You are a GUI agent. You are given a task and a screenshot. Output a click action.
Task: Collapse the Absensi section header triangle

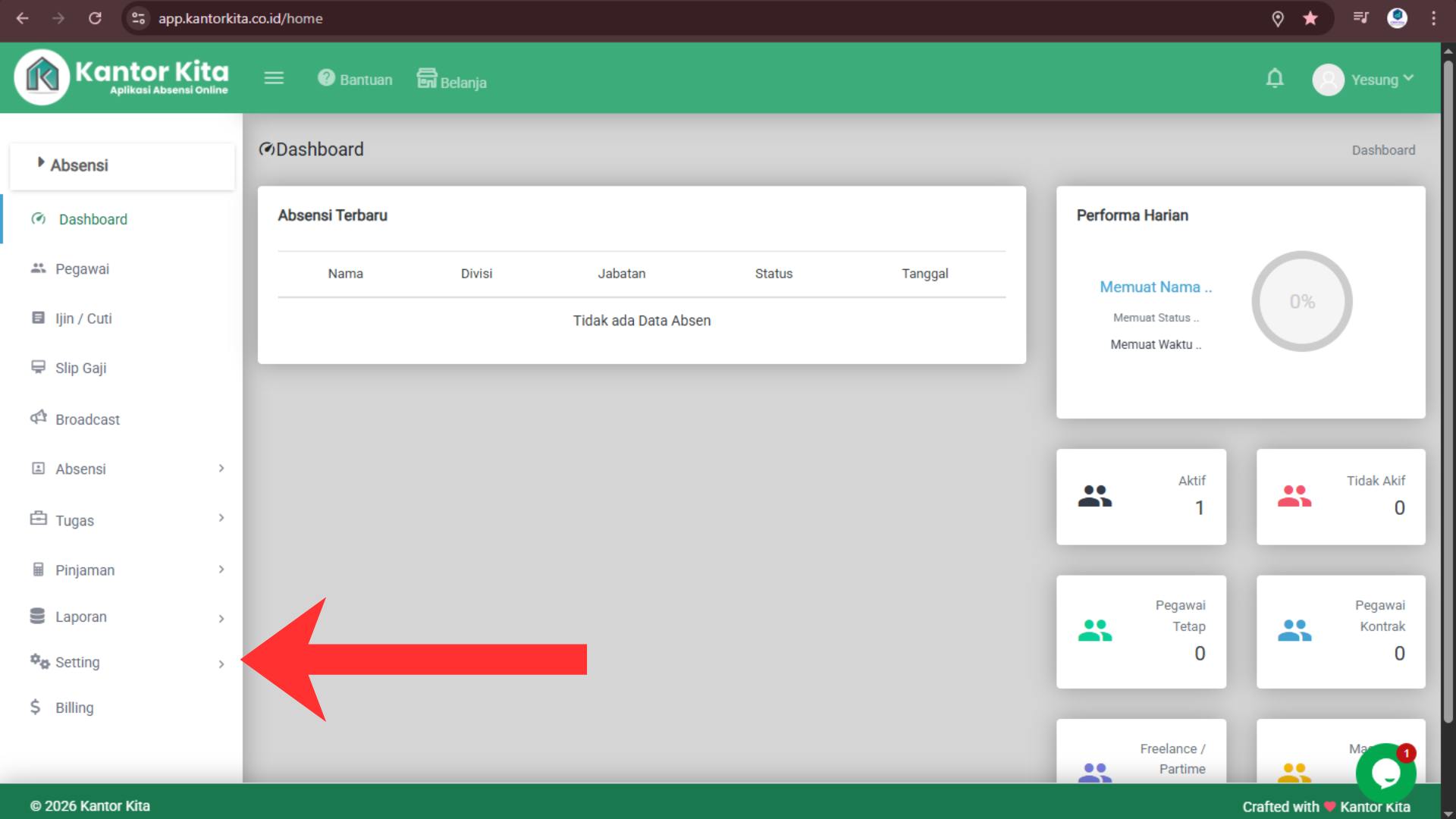click(41, 162)
